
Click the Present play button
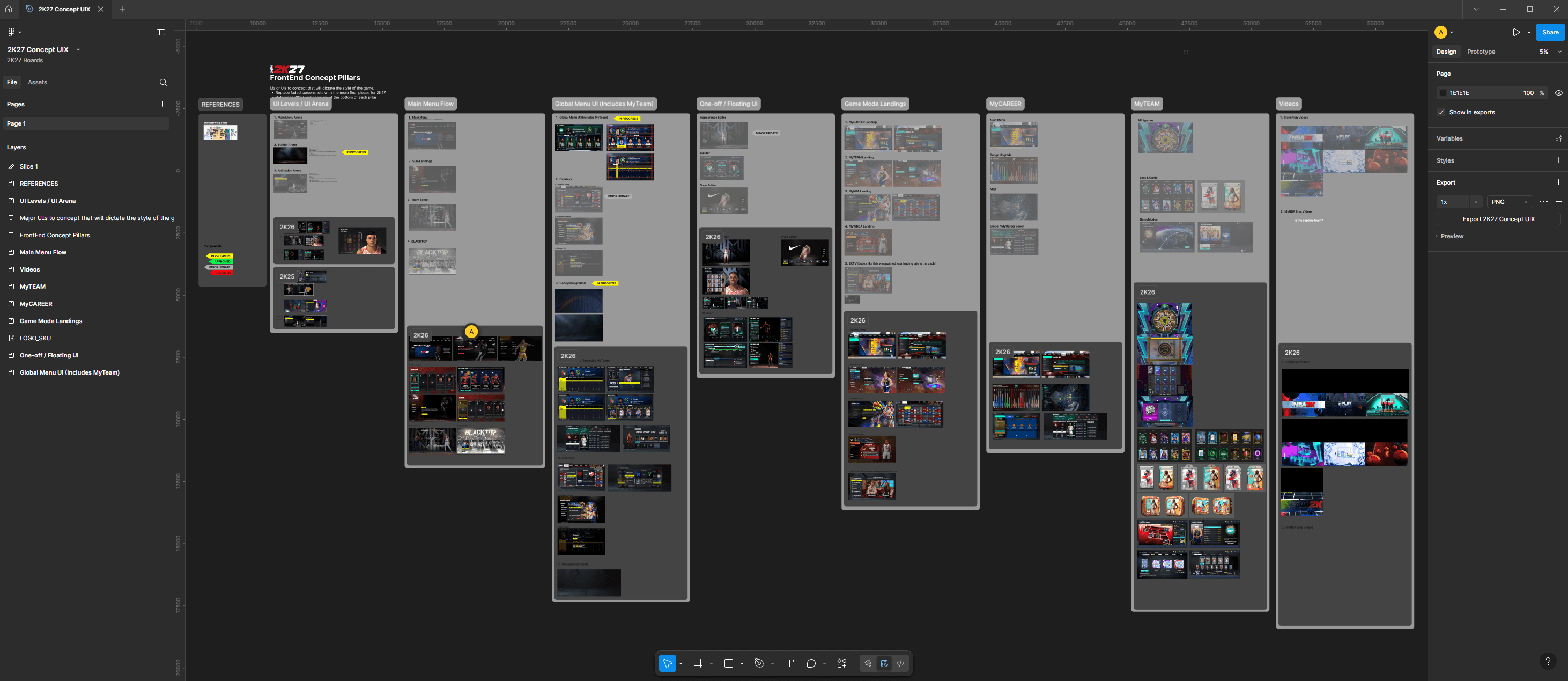point(1515,32)
